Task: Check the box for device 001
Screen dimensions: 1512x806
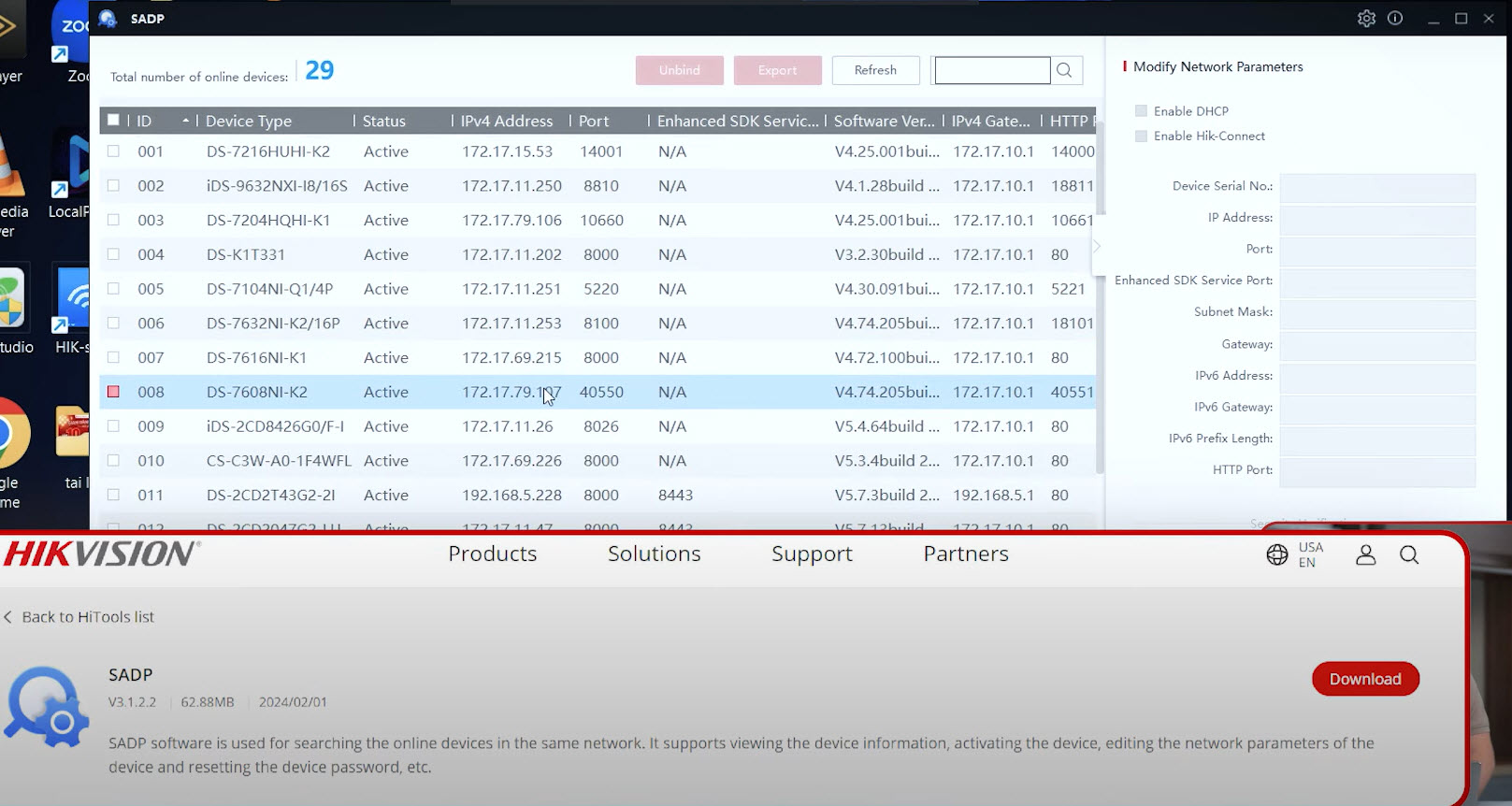Action: coord(113,151)
